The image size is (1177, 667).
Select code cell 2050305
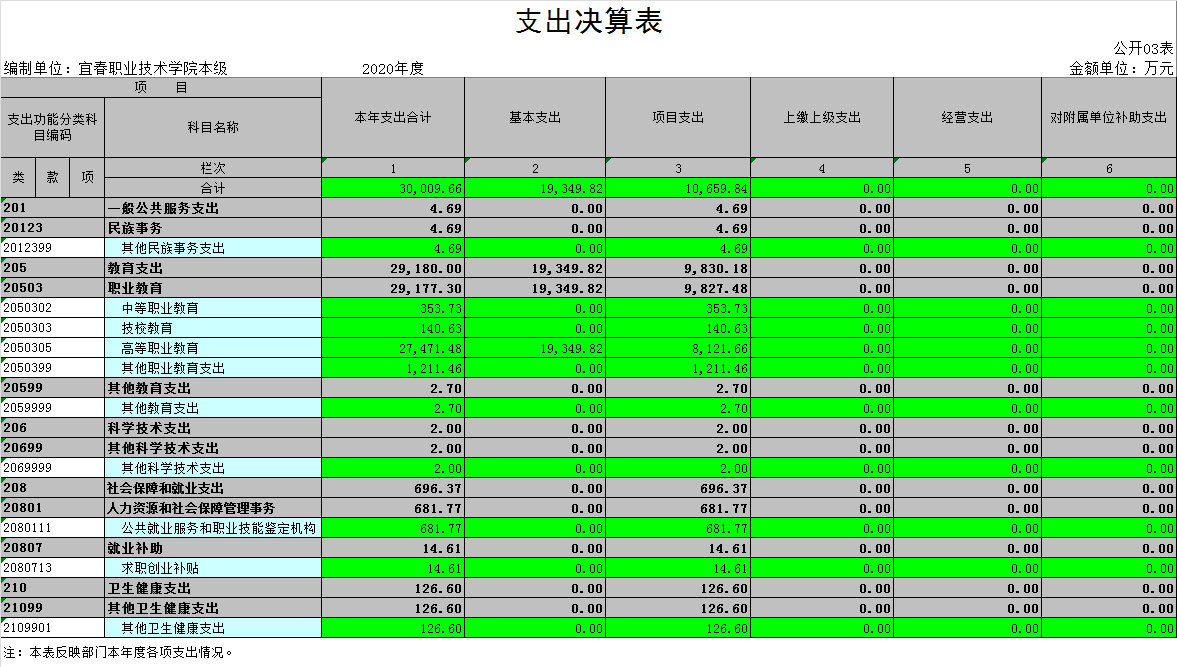[52, 348]
